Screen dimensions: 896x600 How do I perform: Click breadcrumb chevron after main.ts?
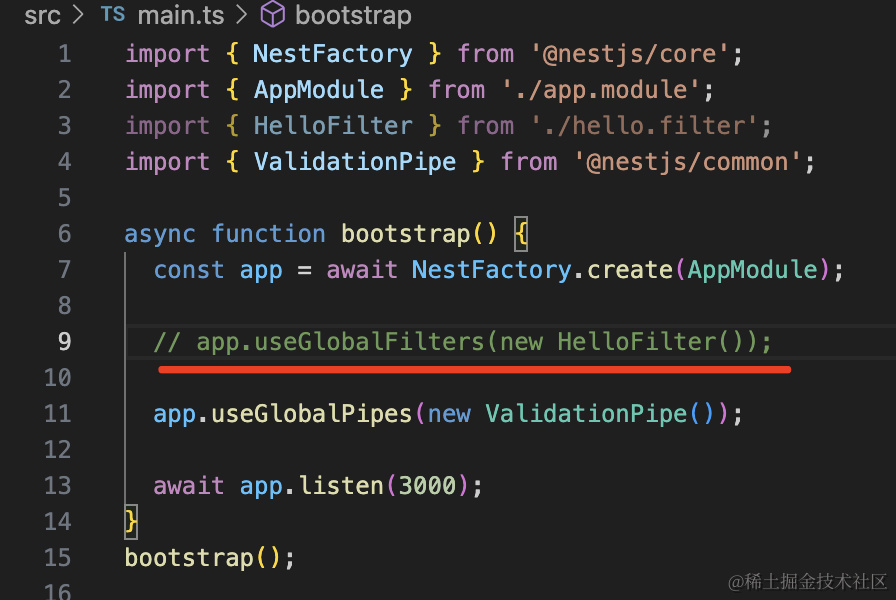241,16
